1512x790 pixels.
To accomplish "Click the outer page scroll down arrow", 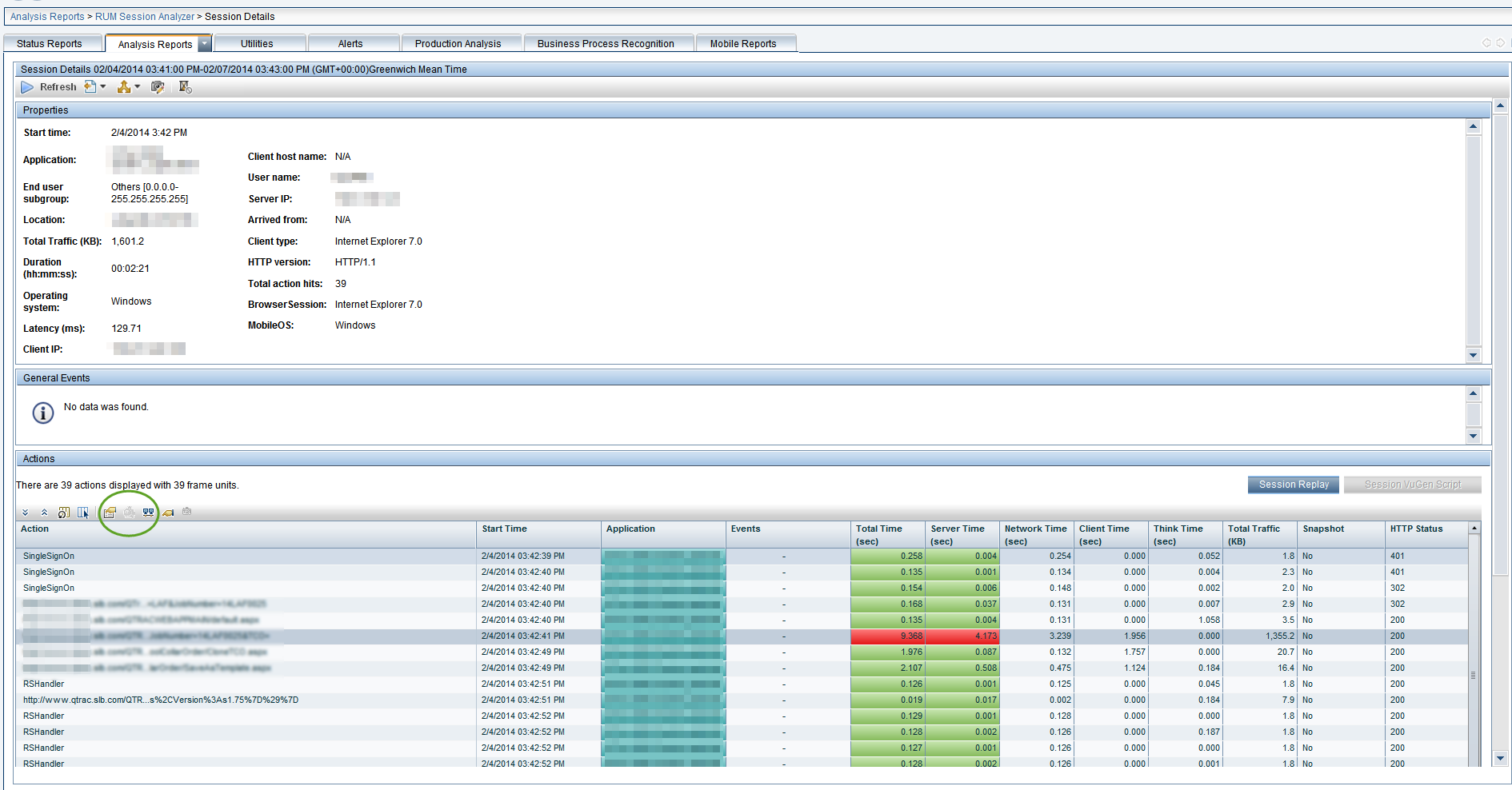I will [1501, 758].
